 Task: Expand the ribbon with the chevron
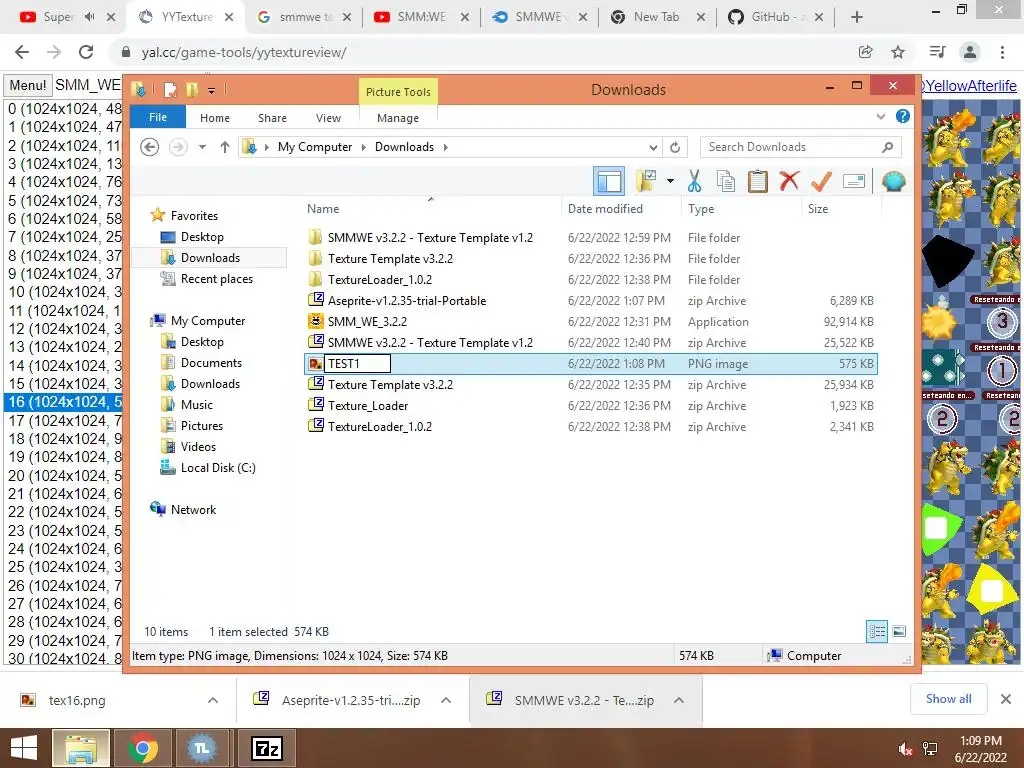coord(880,116)
